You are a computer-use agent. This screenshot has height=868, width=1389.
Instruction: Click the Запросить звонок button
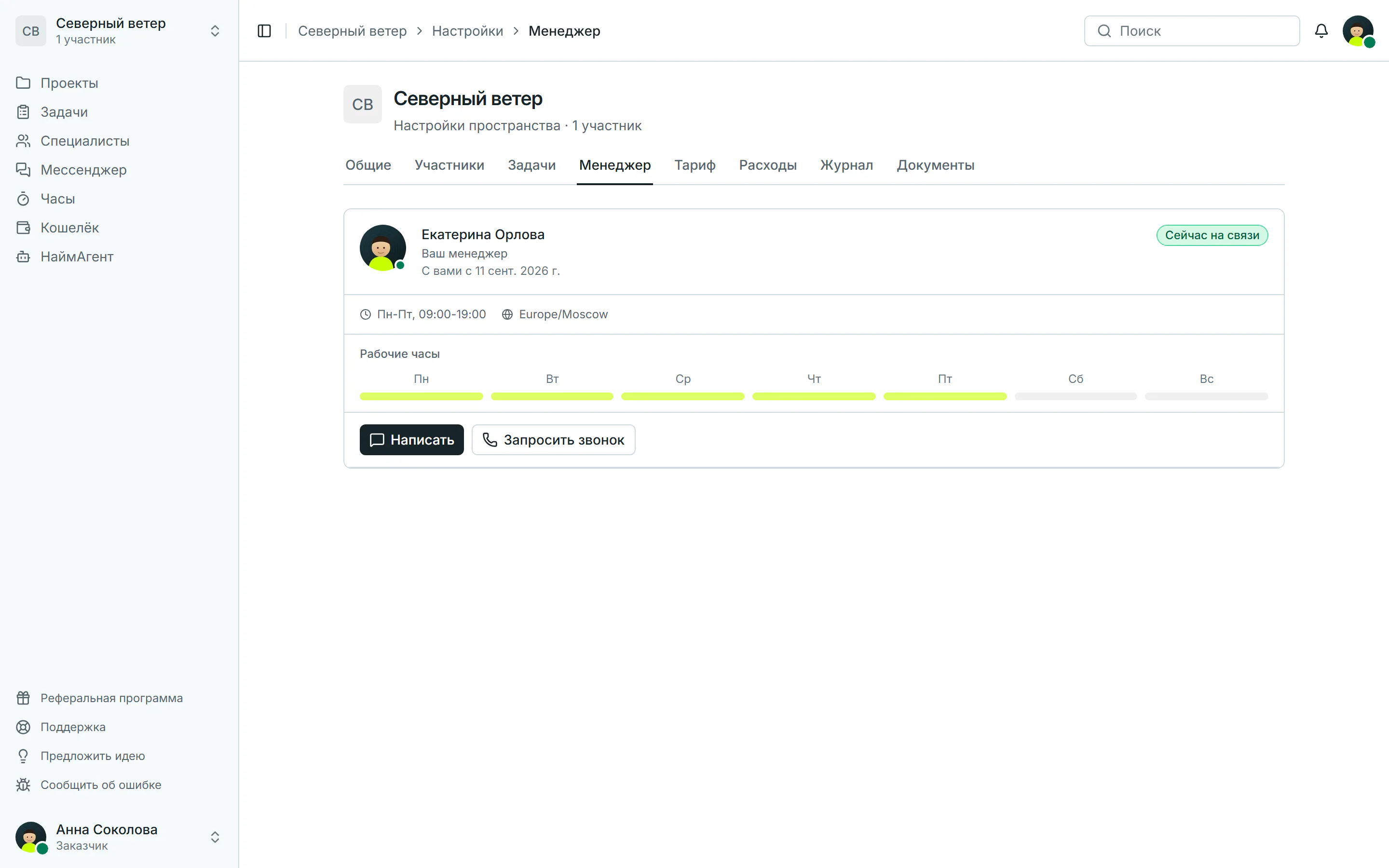click(x=553, y=440)
